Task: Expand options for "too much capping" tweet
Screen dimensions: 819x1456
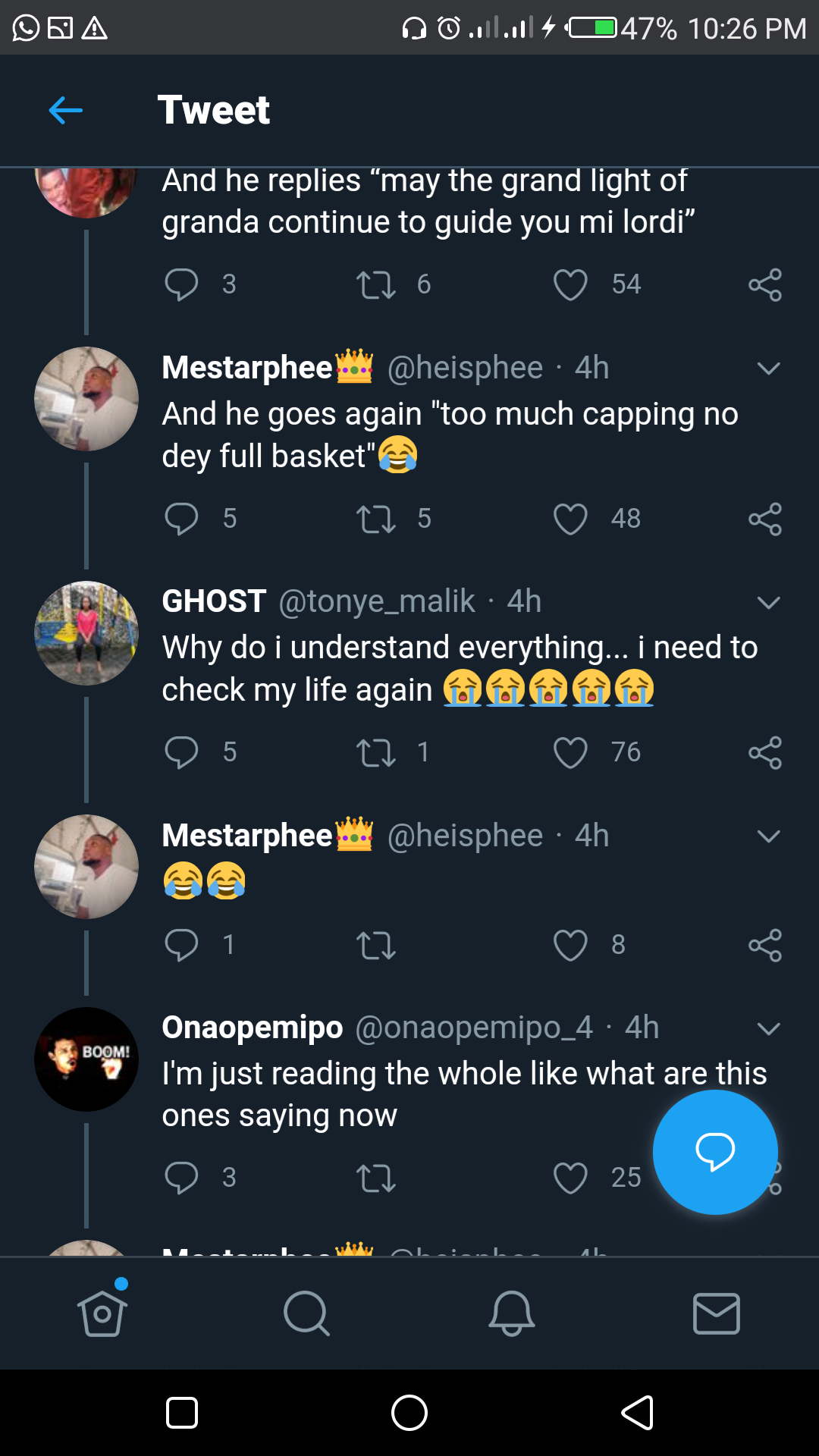Action: pyautogui.click(x=768, y=369)
